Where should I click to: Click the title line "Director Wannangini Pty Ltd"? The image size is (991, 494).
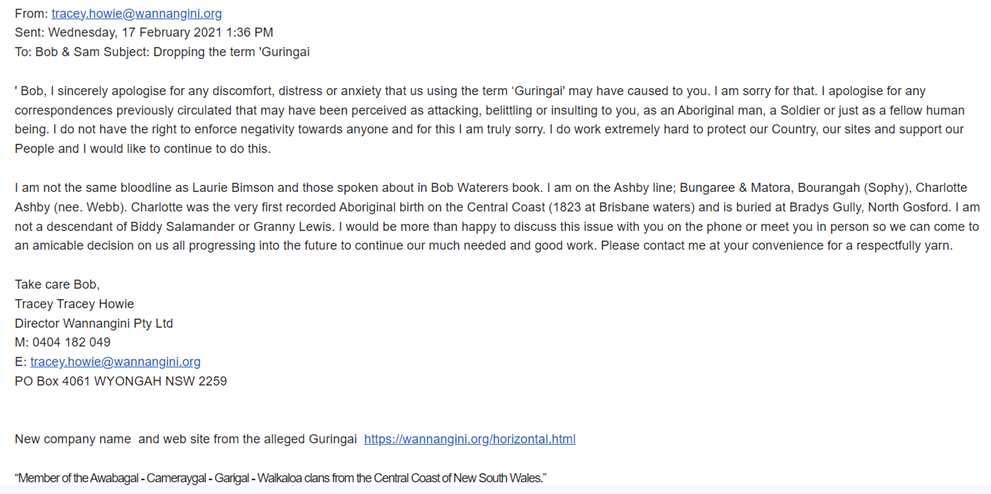click(x=94, y=323)
